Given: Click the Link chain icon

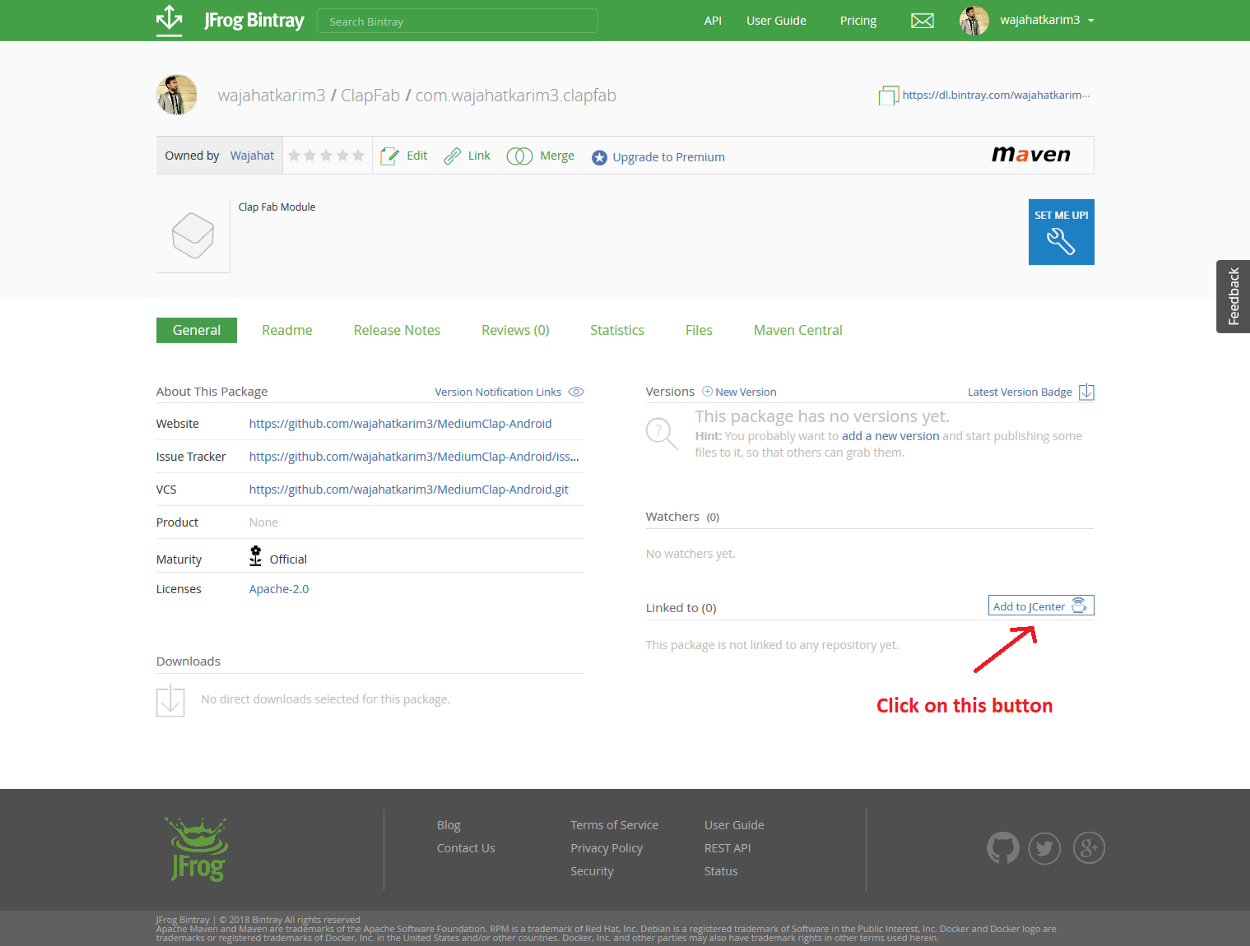Looking at the screenshot, I should [x=453, y=156].
